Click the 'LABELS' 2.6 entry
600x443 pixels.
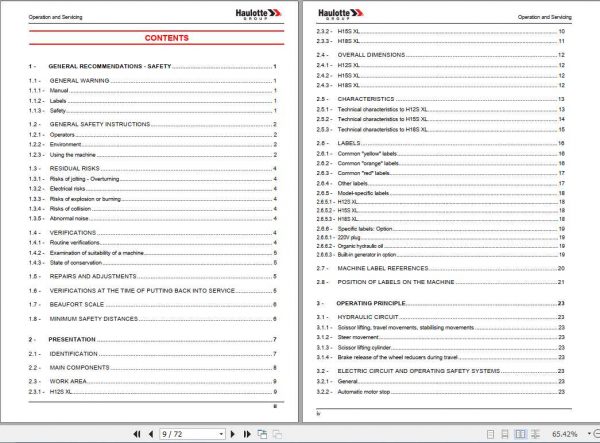click(349, 143)
